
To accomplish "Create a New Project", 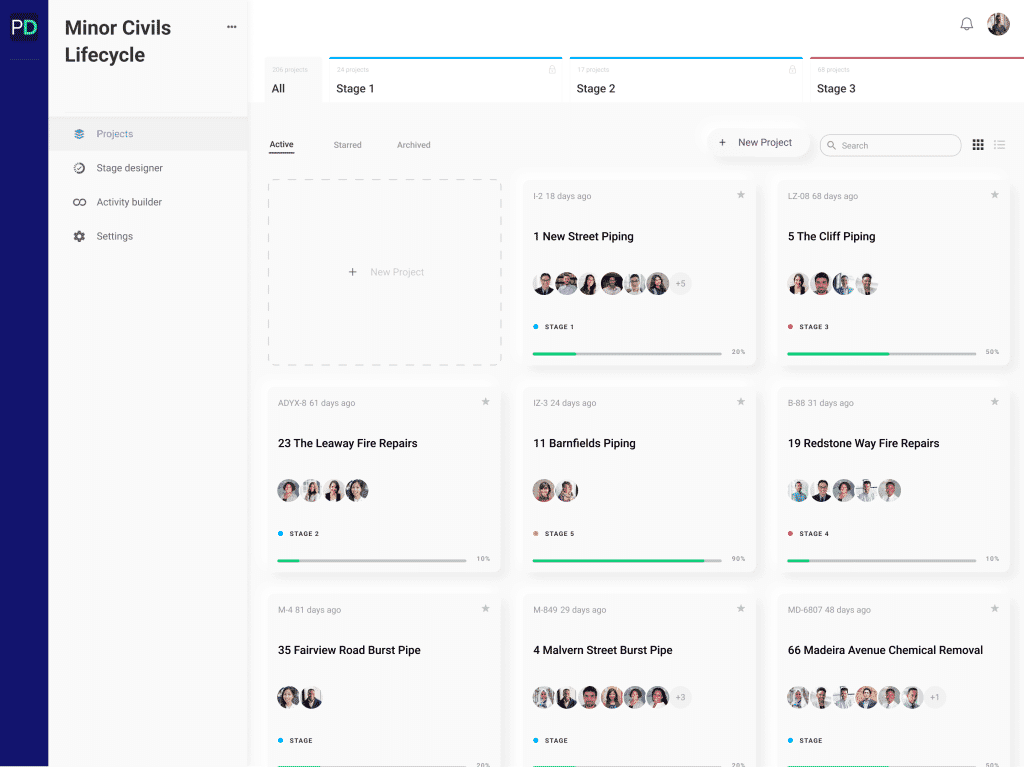I will pos(758,143).
